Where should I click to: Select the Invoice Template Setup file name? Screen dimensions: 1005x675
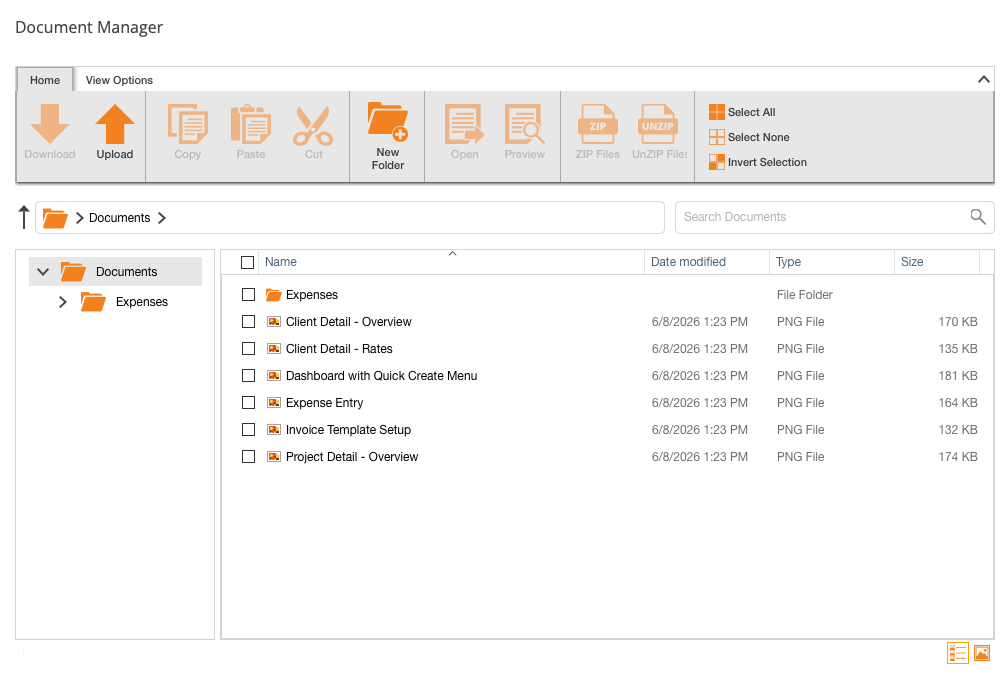348,429
